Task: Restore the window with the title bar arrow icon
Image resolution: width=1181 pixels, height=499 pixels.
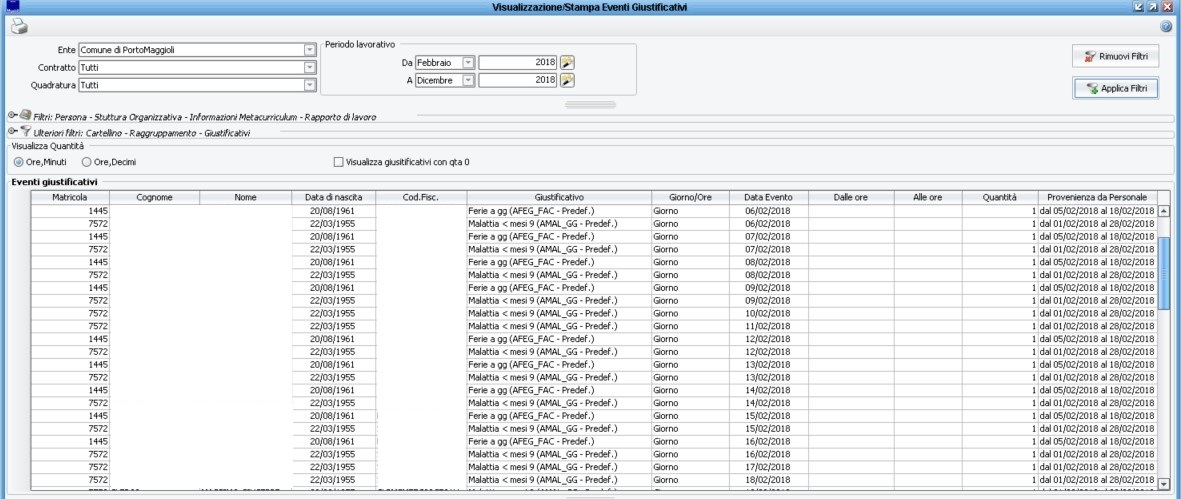Action: click(1152, 7)
